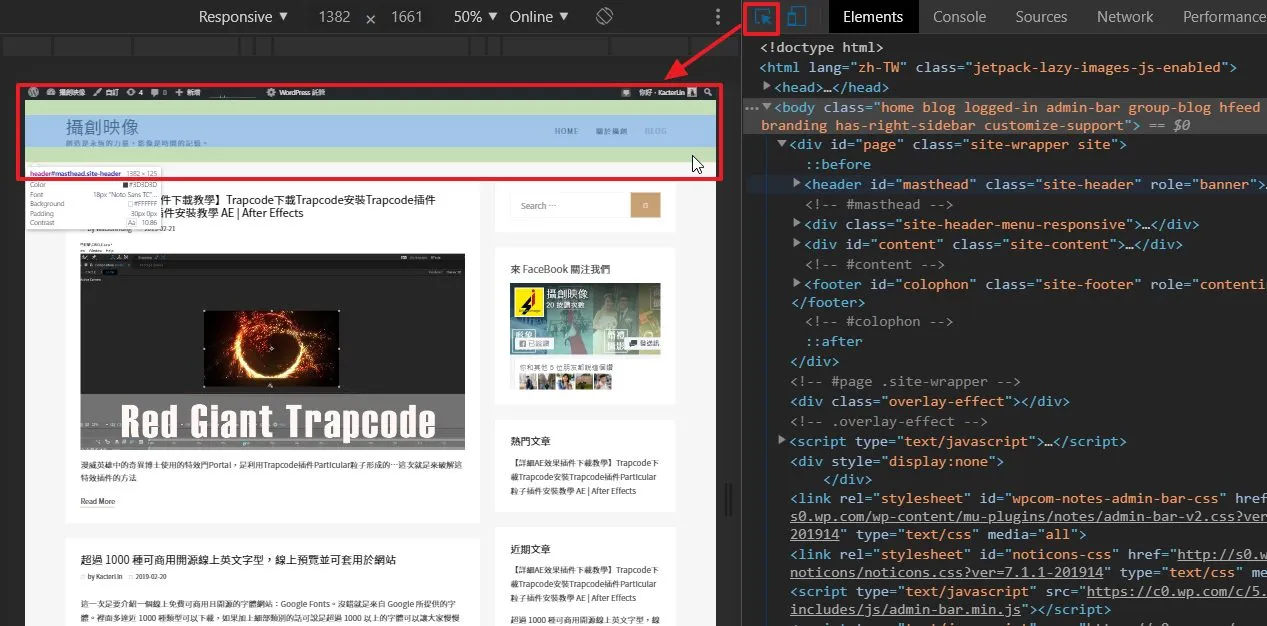This screenshot has width=1267, height=626.
Task: Activate the inspect element selector icon
Action: (x=762, y=17)
